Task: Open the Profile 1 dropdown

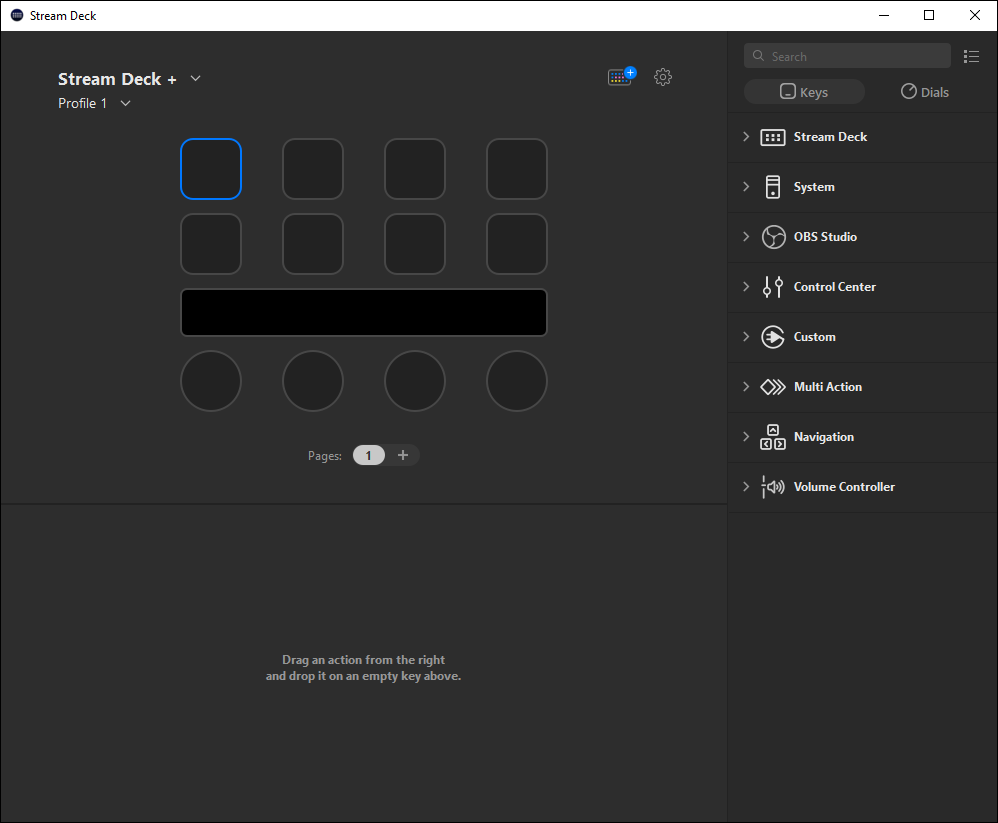Action: tap(125, 103)
